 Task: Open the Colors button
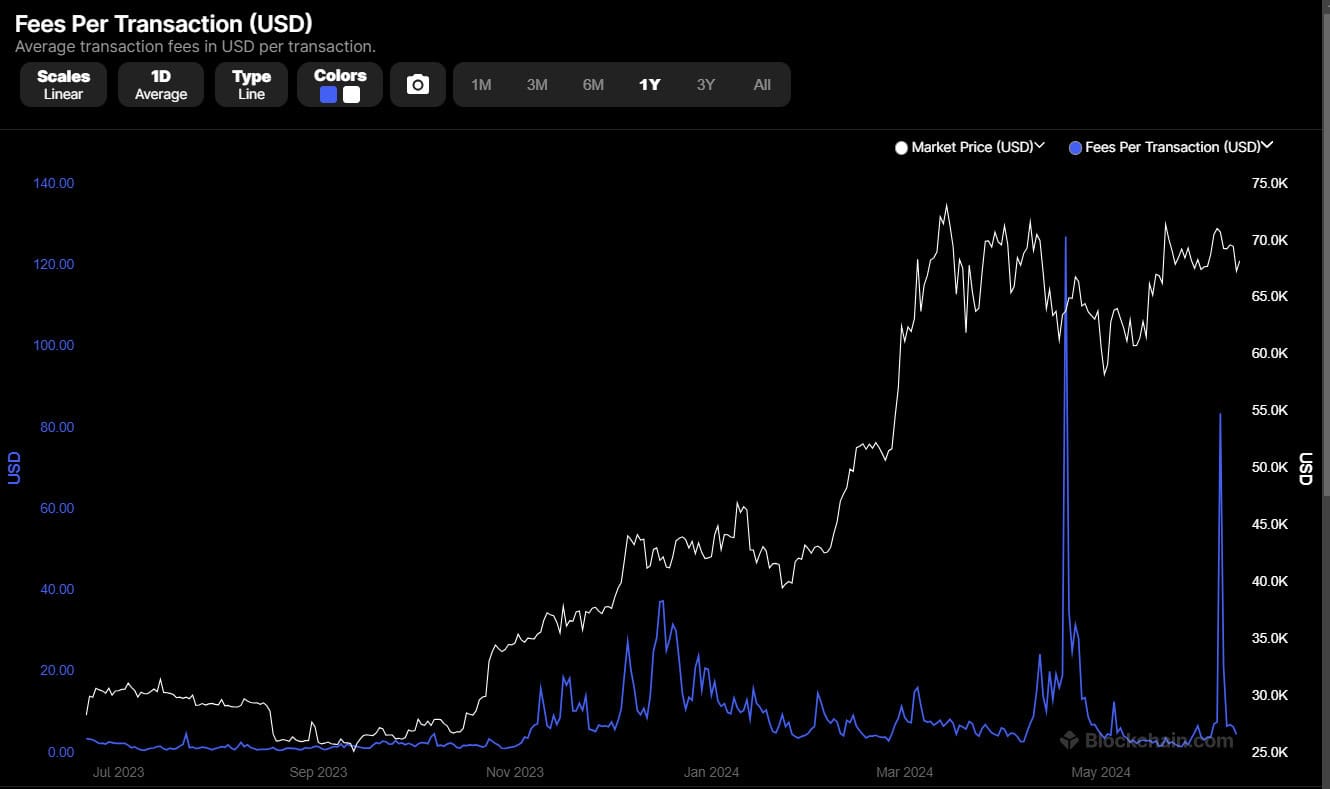[x=340, y=76]
